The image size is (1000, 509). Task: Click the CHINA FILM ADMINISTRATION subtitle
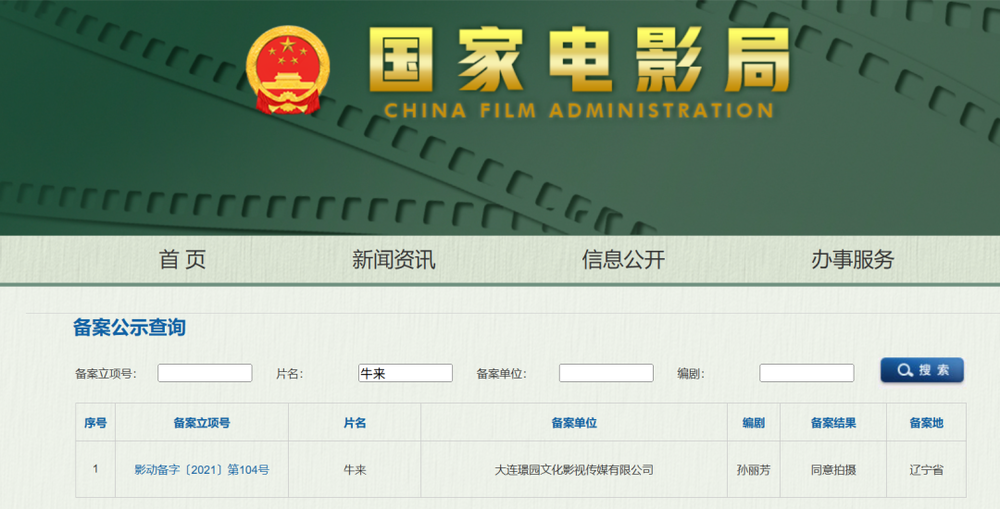pos(578,110)
